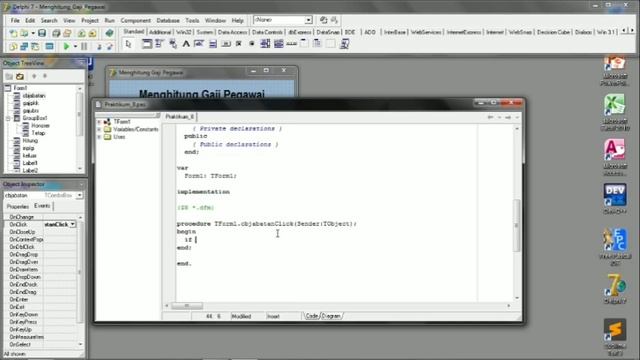
Task: Select the MainMenu component icon
Action: point(160,44)
